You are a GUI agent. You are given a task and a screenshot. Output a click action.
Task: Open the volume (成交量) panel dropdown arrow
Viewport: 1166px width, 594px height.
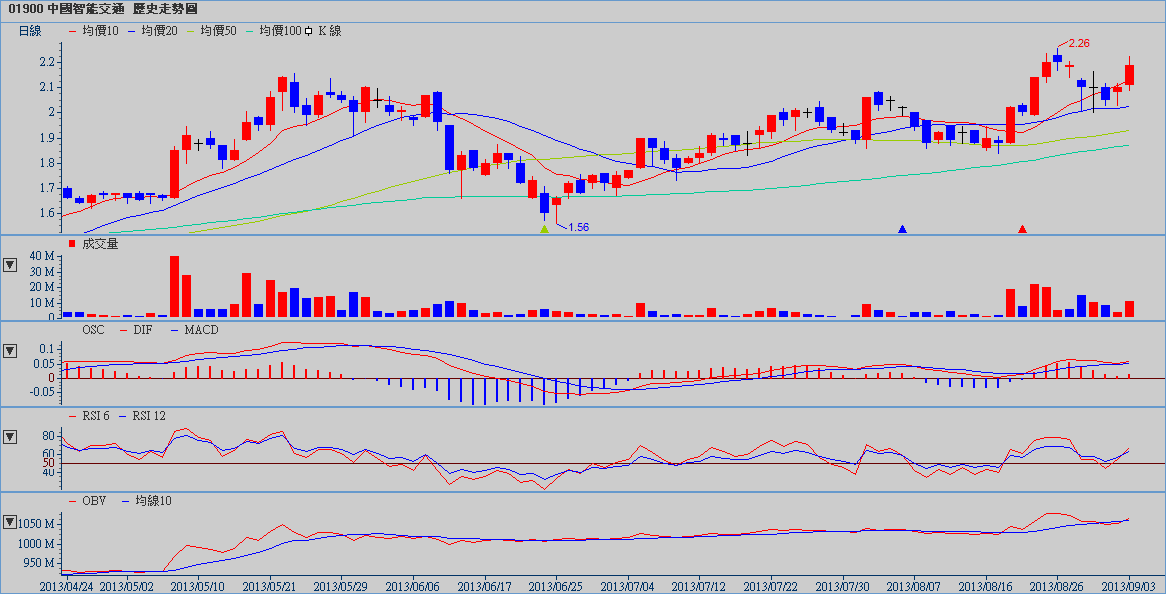point(11,265)
